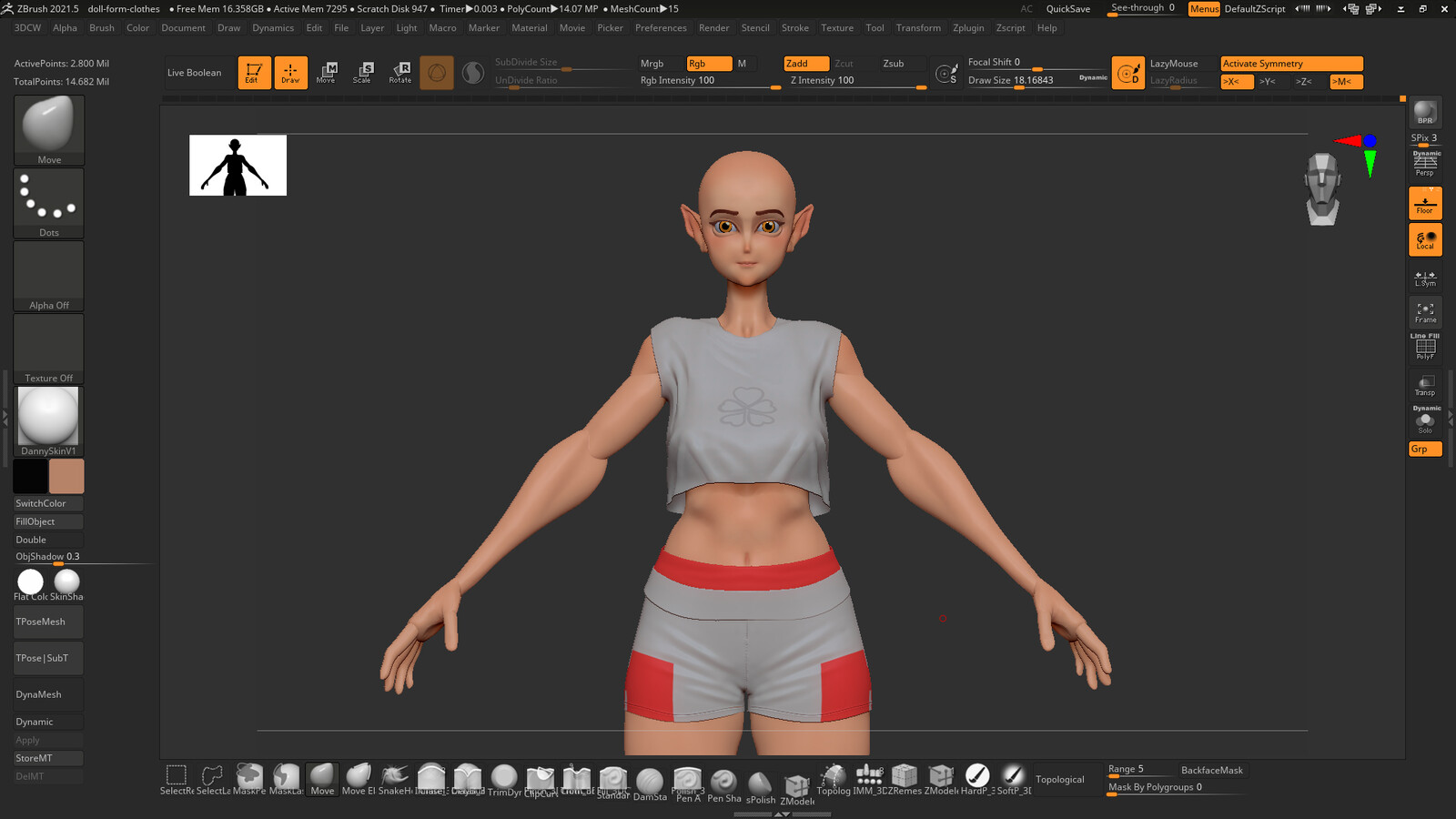The height and width of the screenshot is (819, 1456).
Task: Activate Edit mode button
Action: coord(254,73)
